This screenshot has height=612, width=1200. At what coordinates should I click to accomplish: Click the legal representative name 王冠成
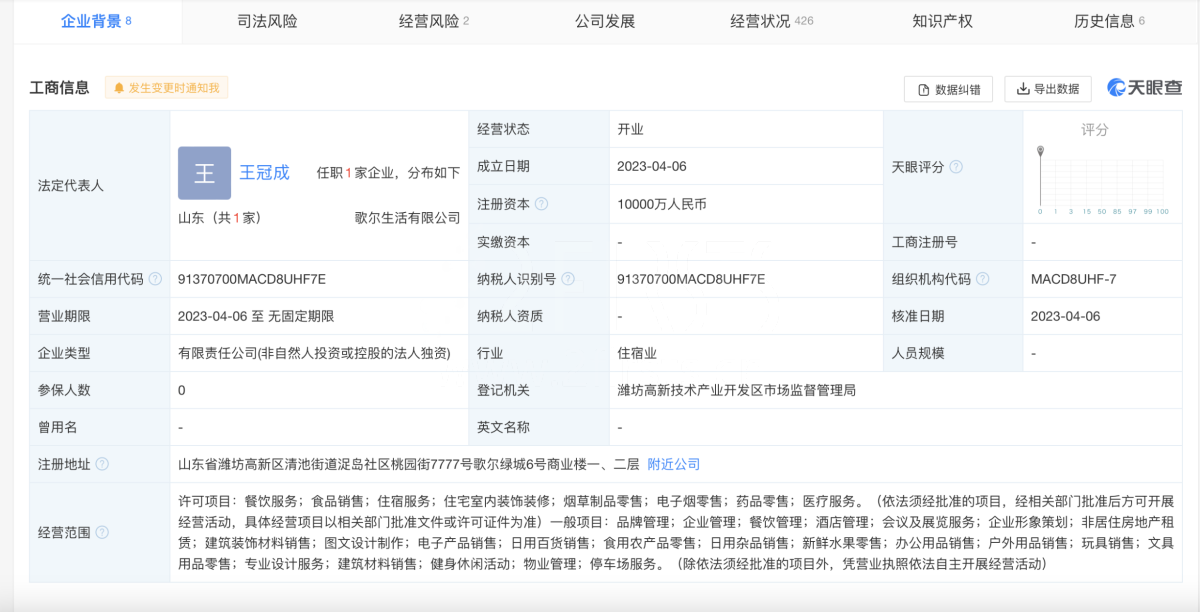265,172
